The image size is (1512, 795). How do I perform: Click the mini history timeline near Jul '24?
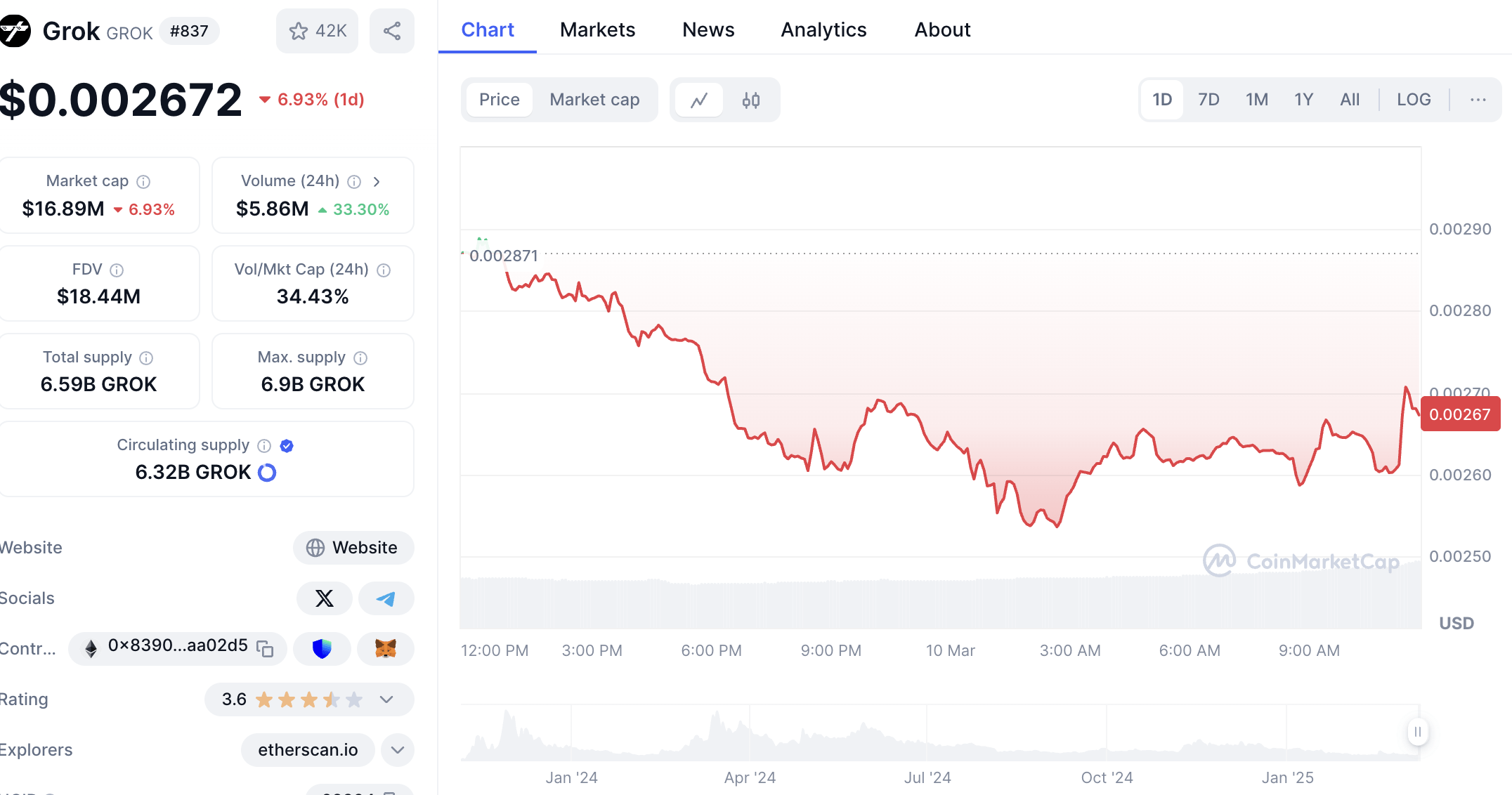click(927, 734)
